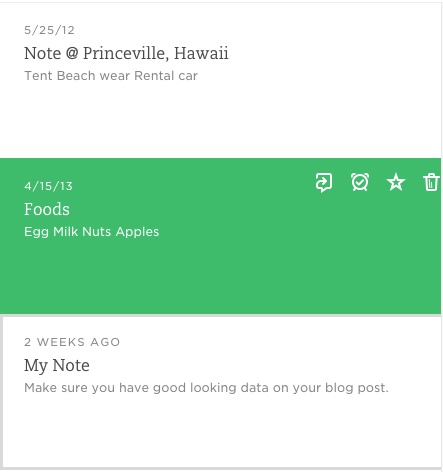
Task: Click the word Apples in the Foods preview
Action: pyautogui.click(x=137, y=232)
